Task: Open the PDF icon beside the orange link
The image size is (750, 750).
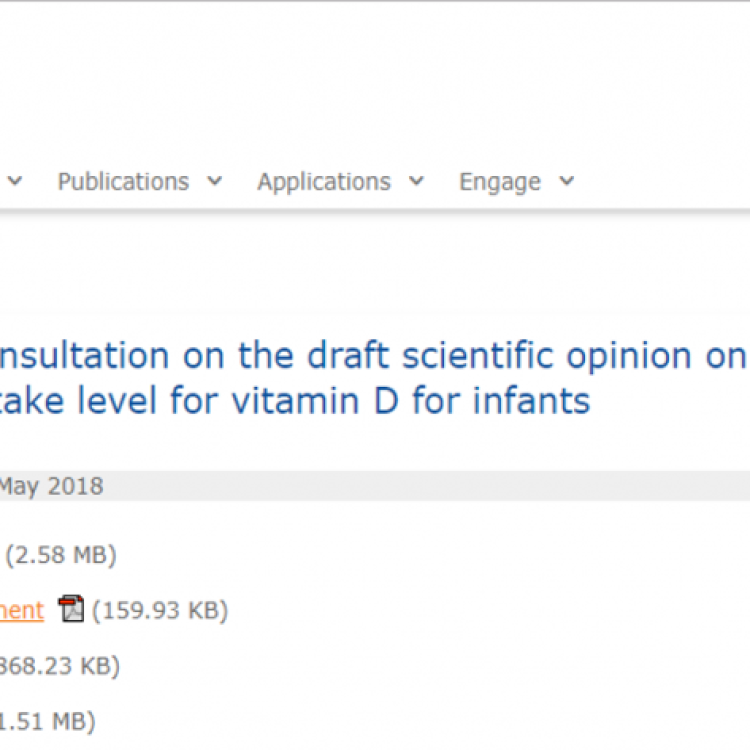Action: tap(72, 609)
